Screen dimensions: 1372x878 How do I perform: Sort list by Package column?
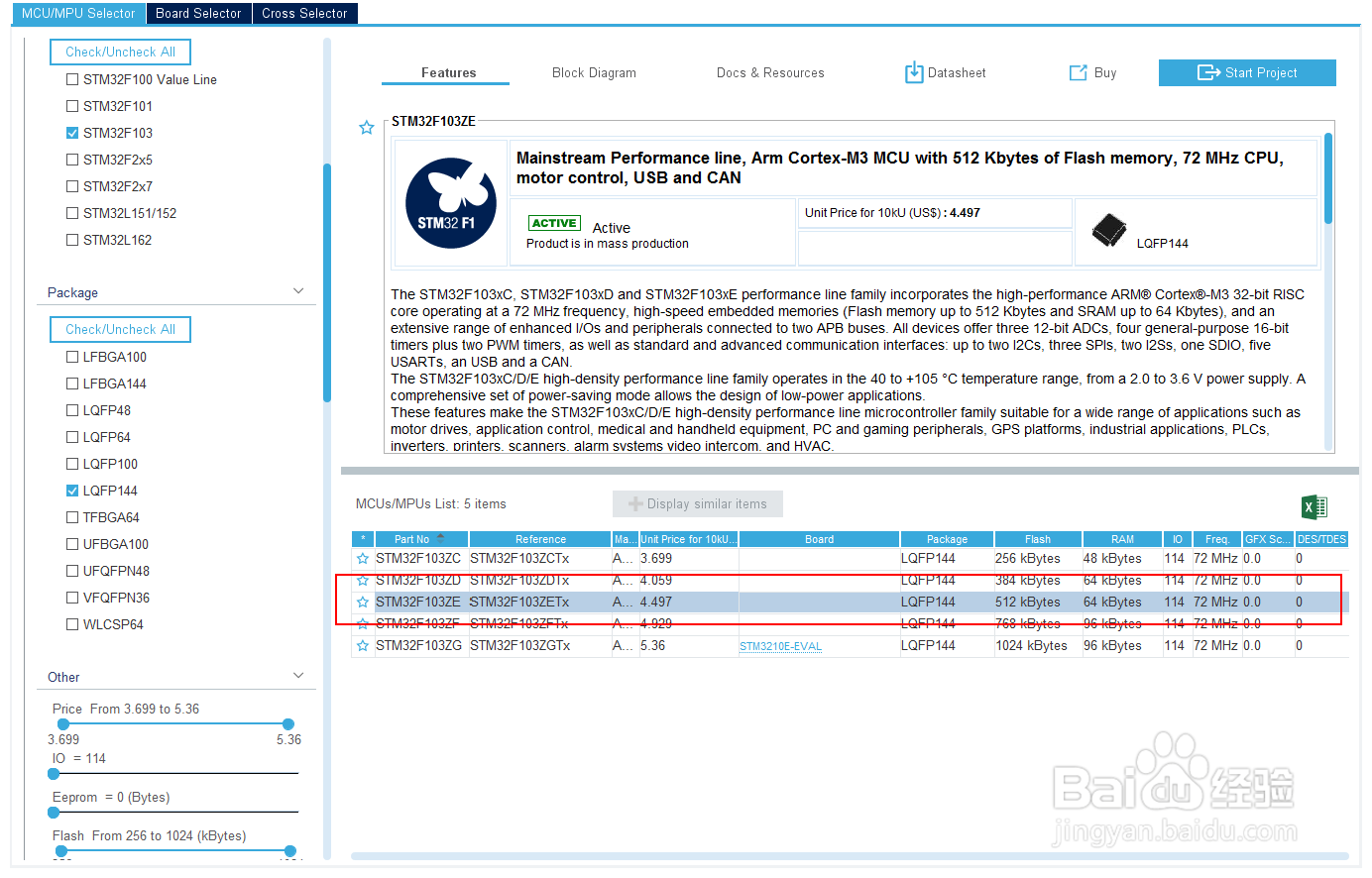coord(947,539)
